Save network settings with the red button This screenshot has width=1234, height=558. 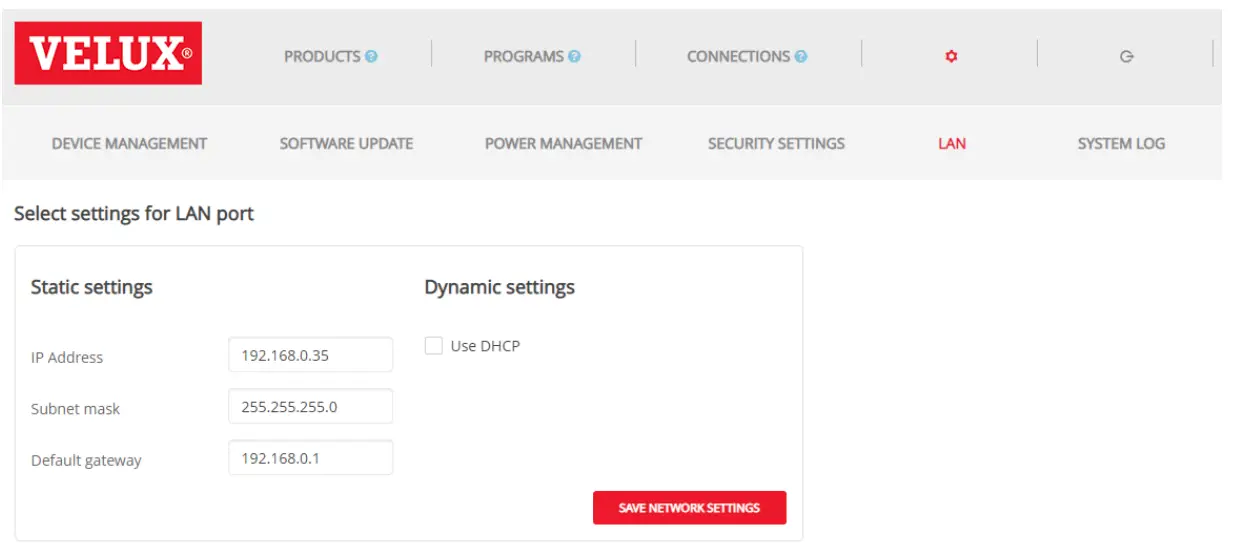click(689, 508)
